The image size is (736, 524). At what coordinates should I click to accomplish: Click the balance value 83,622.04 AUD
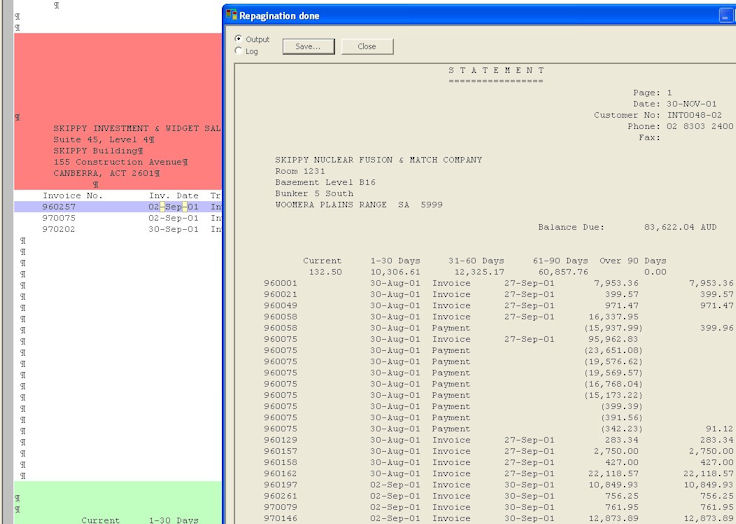(681, 227)
